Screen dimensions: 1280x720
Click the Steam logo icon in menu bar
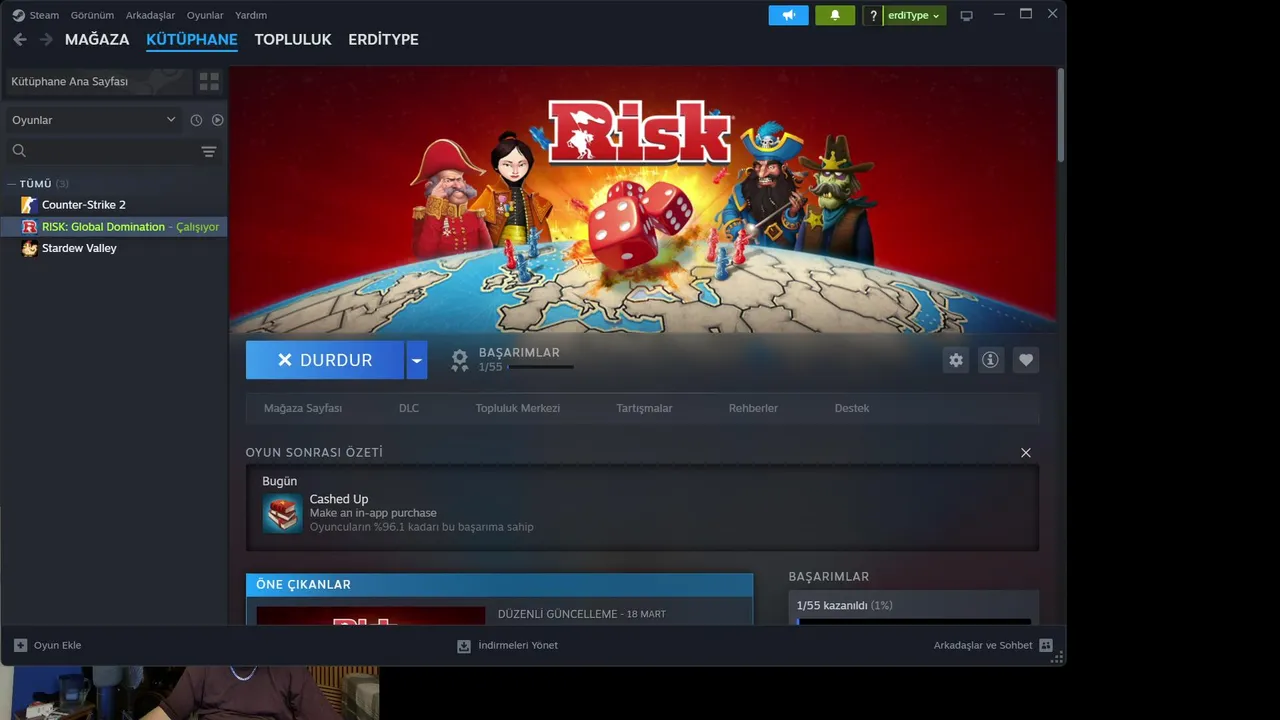[18, 15]
